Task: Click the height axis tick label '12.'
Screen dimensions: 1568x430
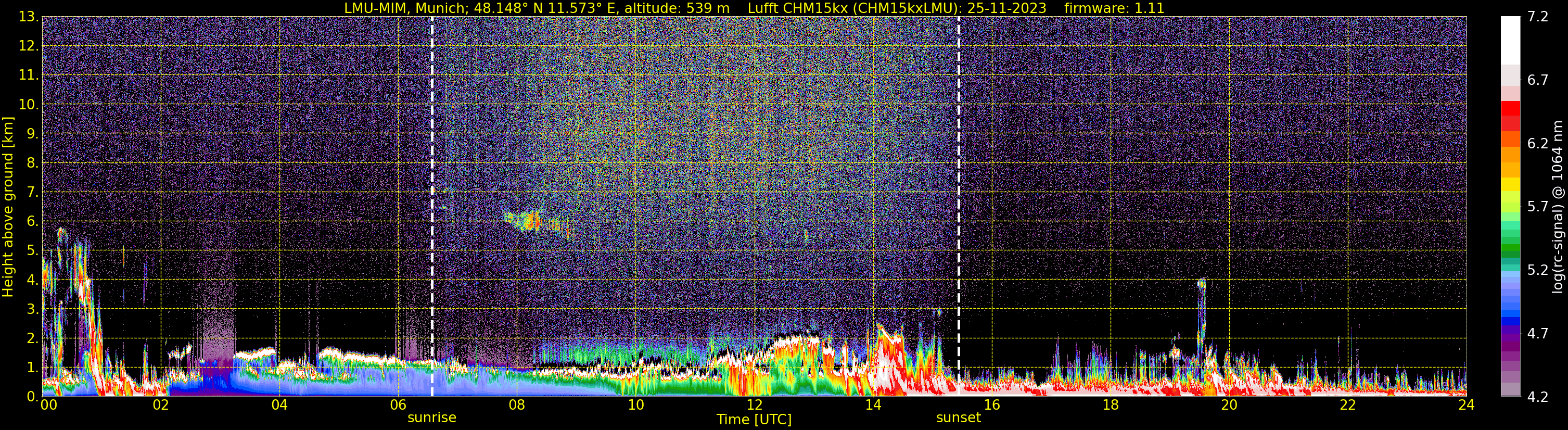Action: tap(29, 46)
